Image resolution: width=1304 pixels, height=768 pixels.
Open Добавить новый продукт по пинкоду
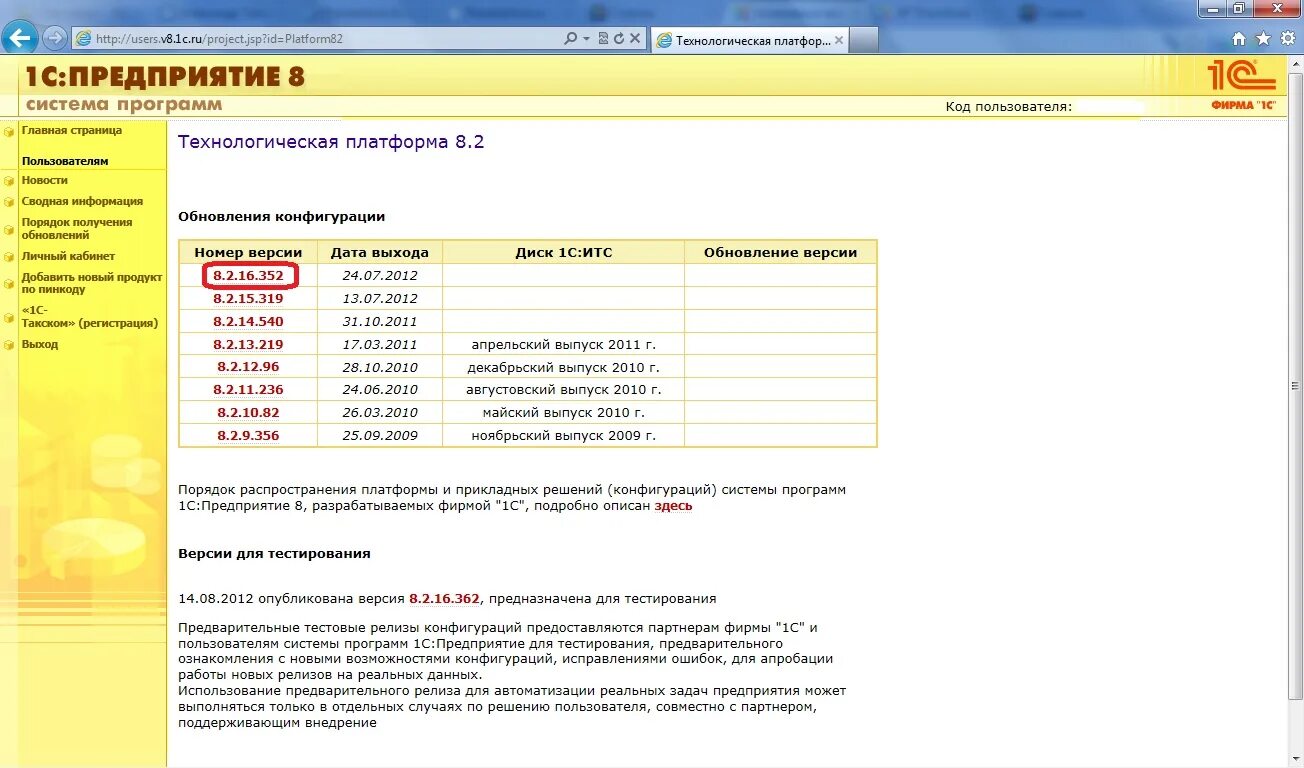(x=92, y=283)
